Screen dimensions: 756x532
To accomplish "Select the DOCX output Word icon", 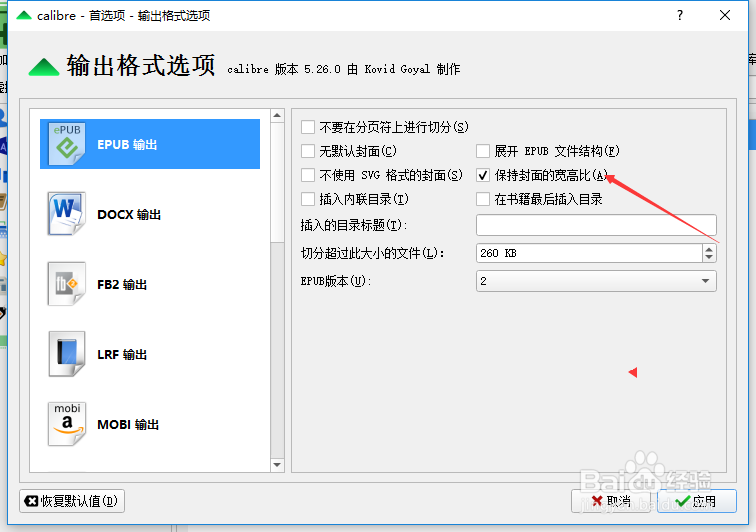I will coord(67,214).
